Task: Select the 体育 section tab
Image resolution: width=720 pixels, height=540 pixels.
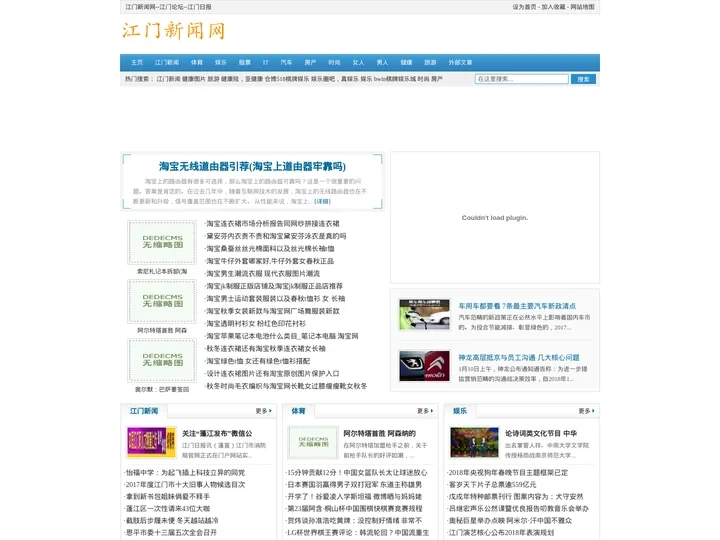Action: (298, 411)
